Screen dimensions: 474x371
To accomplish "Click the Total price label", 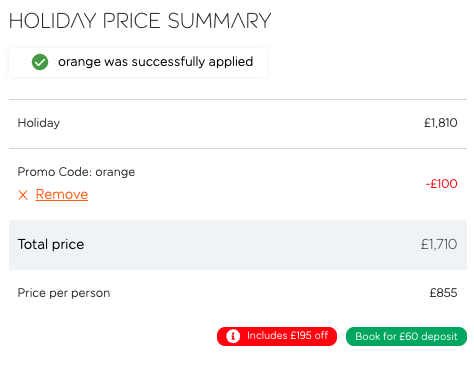I will [x=51, y=244].
